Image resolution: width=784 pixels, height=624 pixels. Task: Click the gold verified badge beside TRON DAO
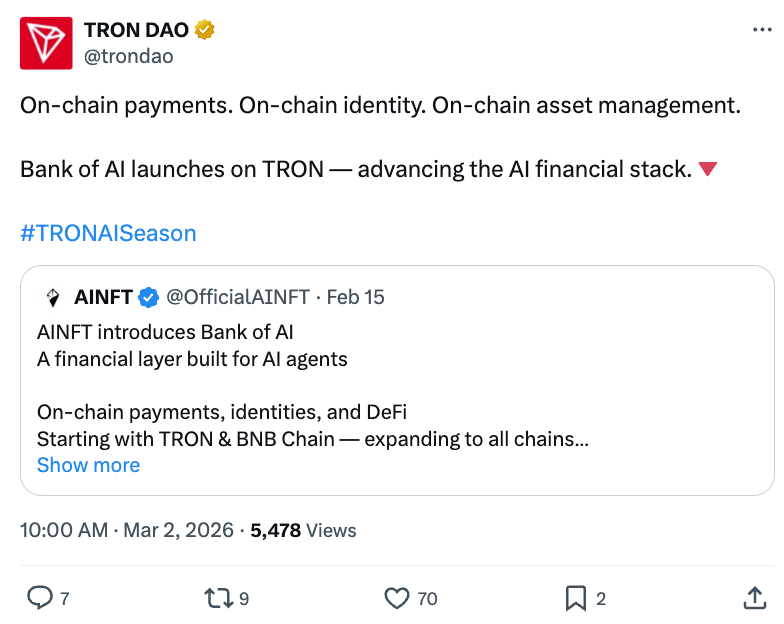click(205, 30)
